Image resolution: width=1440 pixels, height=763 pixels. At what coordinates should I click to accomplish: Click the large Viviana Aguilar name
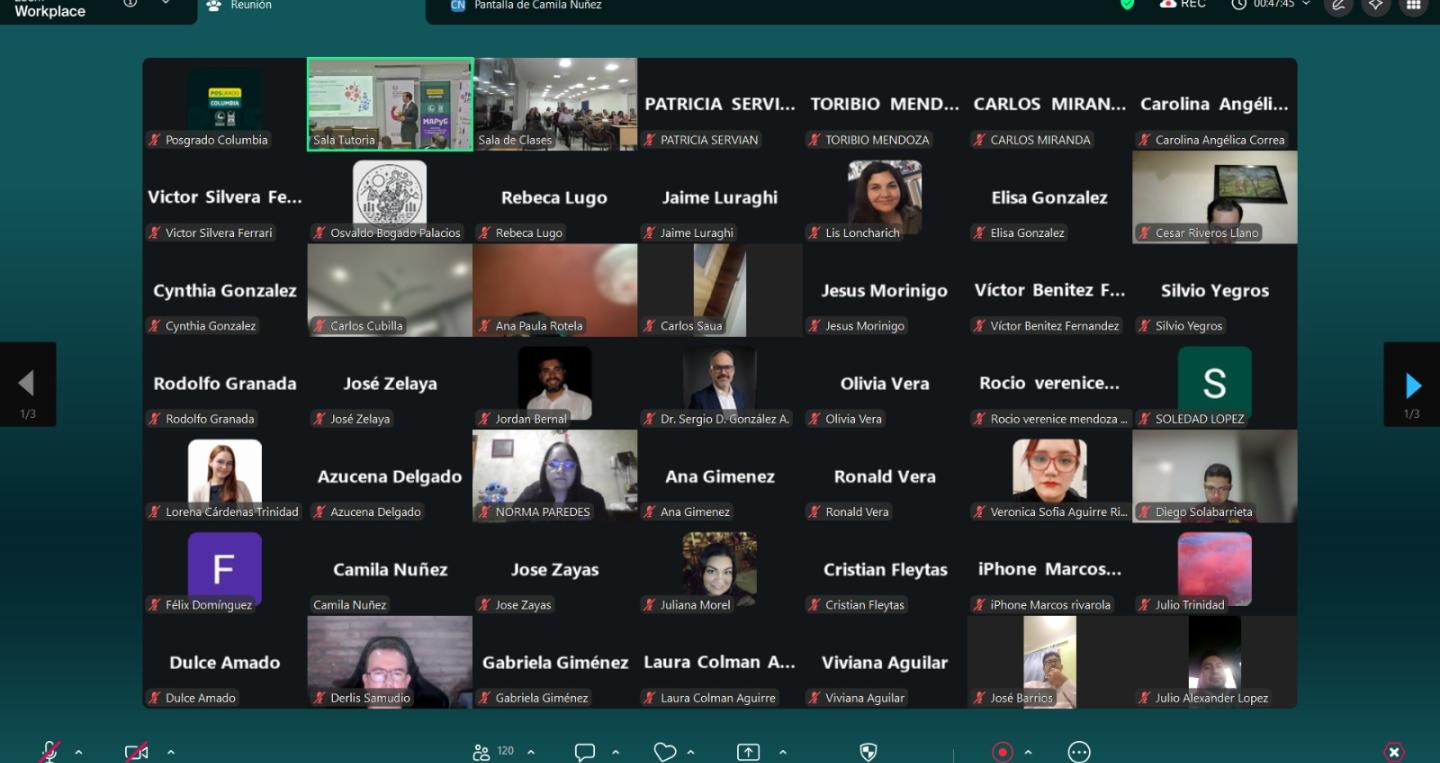885,663
